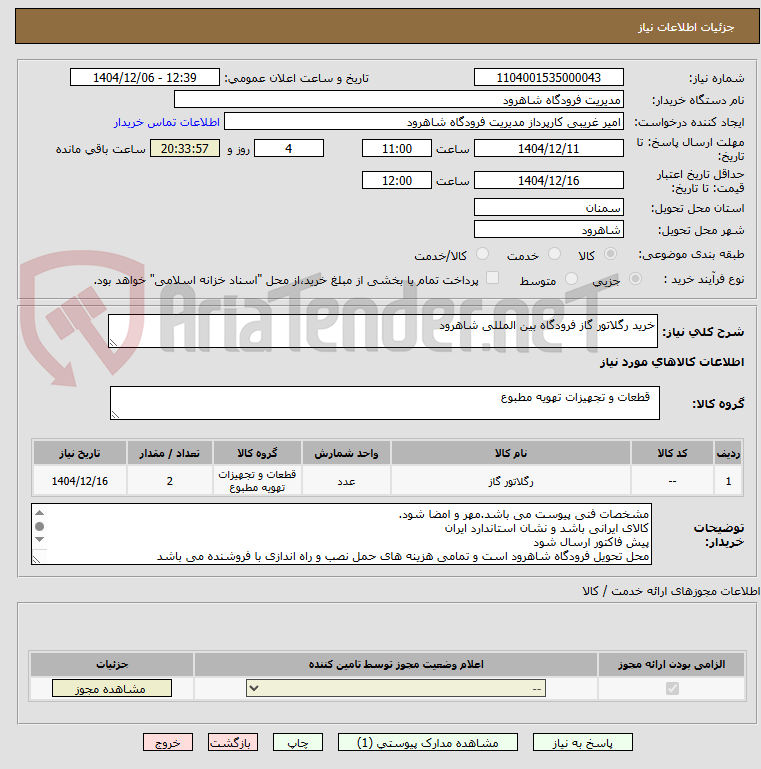Click the quantity cell showing 2
761x769 pixels.
(170, 481)
